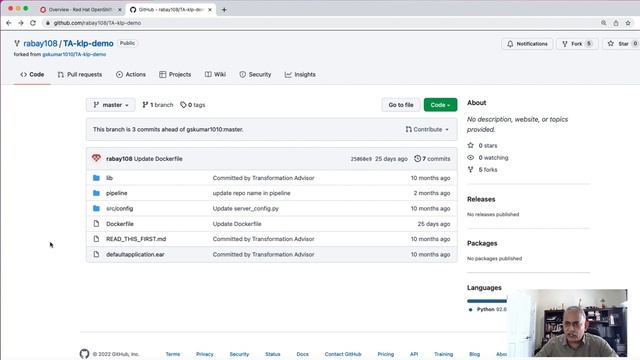
Task: Star this repository
Action: click(x=621, y=44)
